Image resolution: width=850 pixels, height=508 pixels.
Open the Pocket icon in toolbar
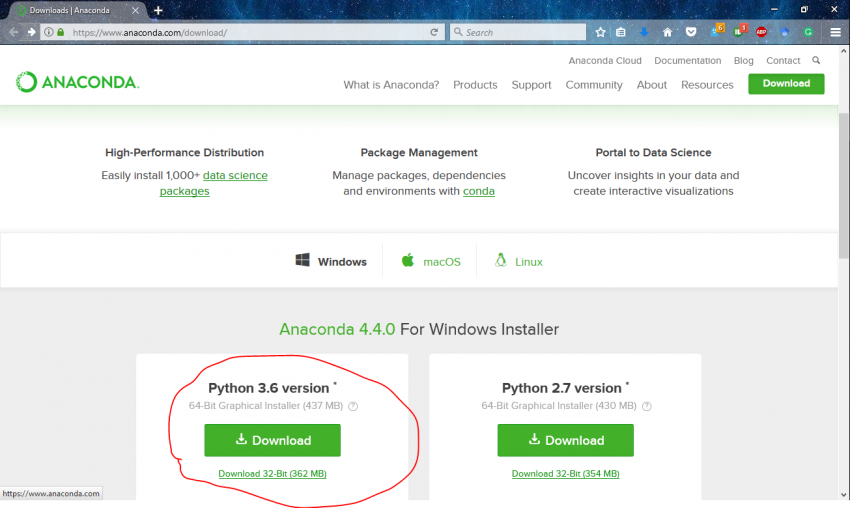click(x=691, y=32)
